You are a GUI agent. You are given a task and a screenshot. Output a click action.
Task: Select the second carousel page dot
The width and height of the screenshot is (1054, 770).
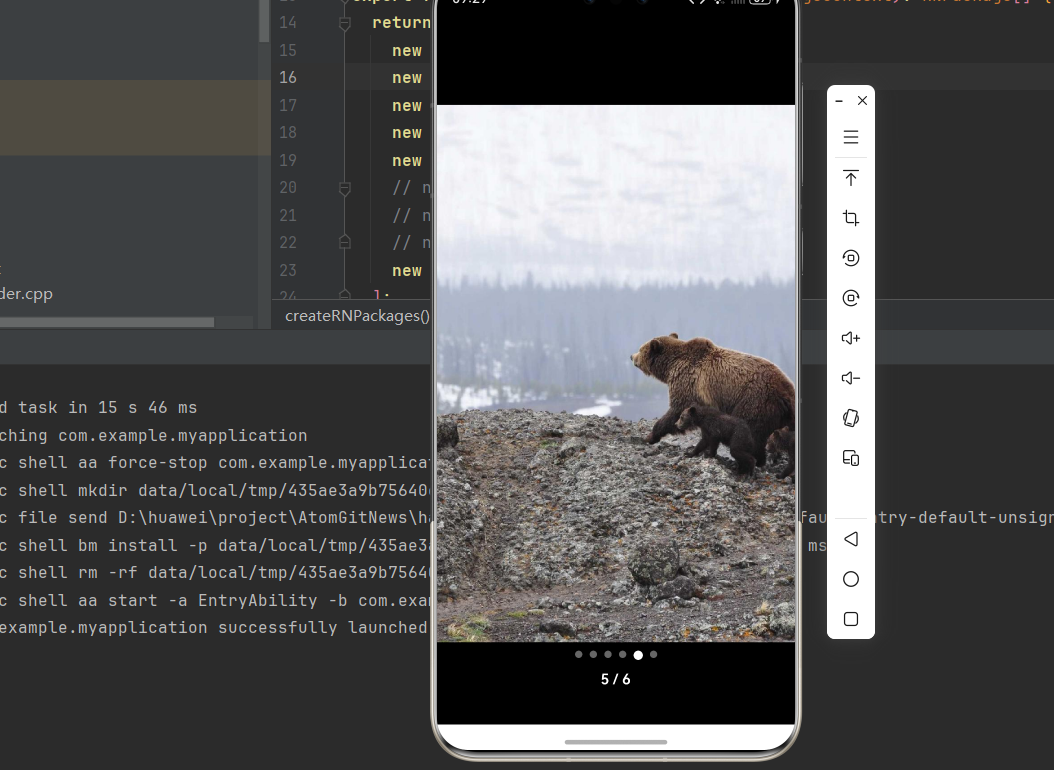click(594, 654)
